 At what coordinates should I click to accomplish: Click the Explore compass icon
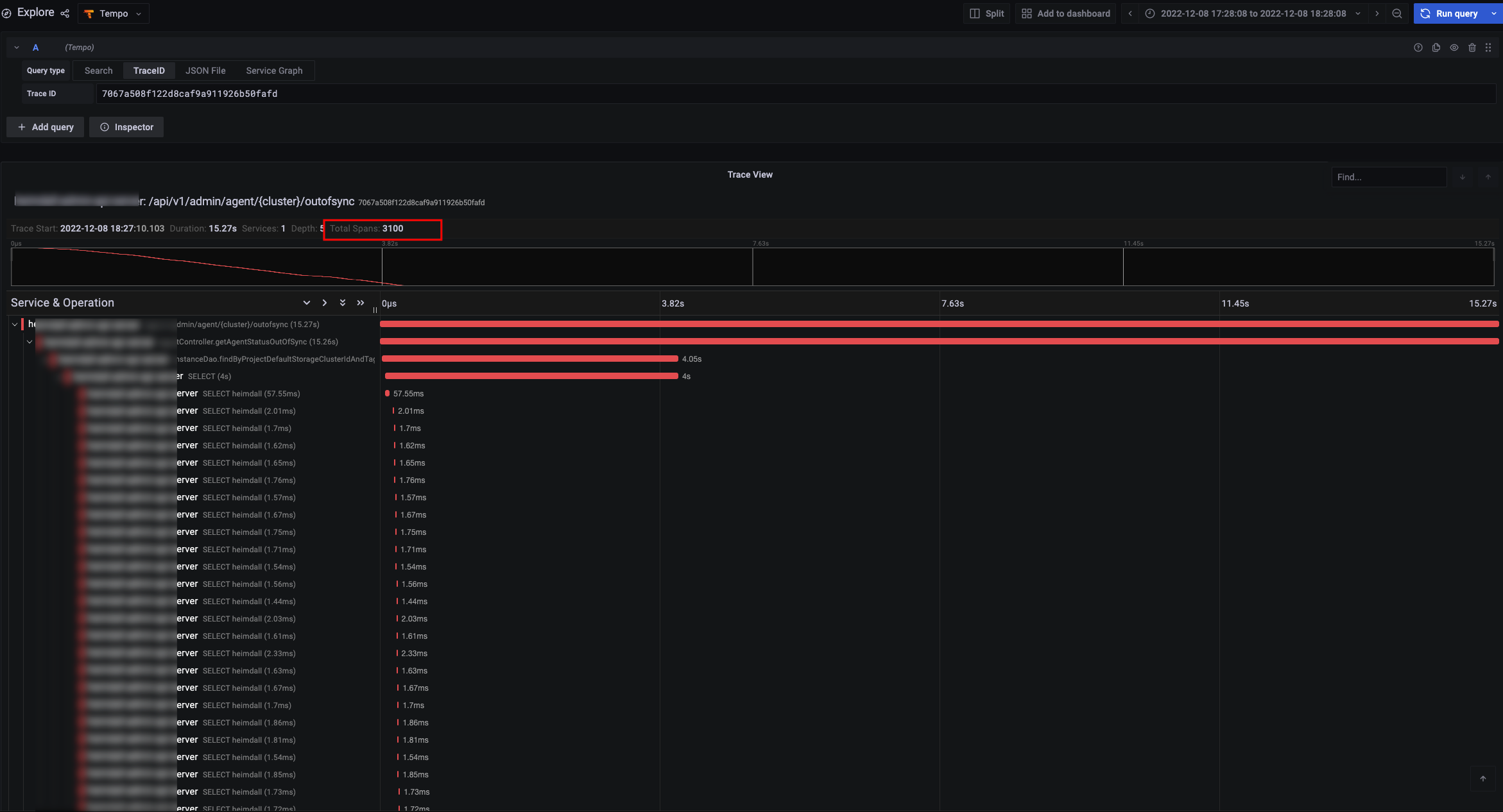pos(7,13)
